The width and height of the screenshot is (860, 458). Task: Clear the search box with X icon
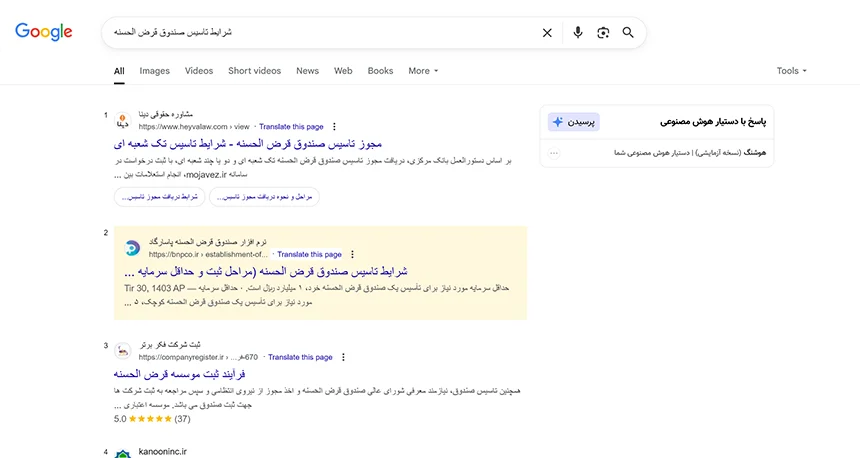[x=547, y=33]
